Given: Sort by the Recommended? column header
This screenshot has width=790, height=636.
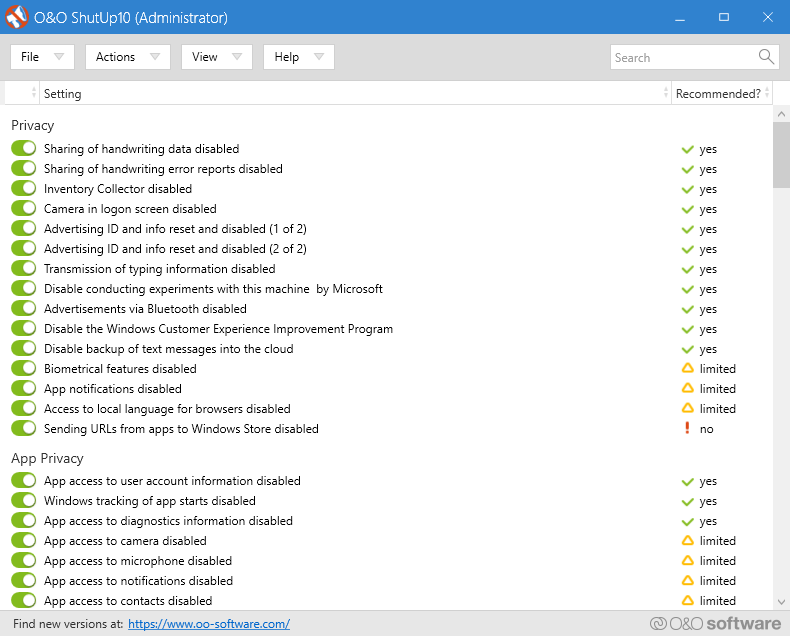Looking at the screenshot, I should pyautogui.click(x=721, y=93).
